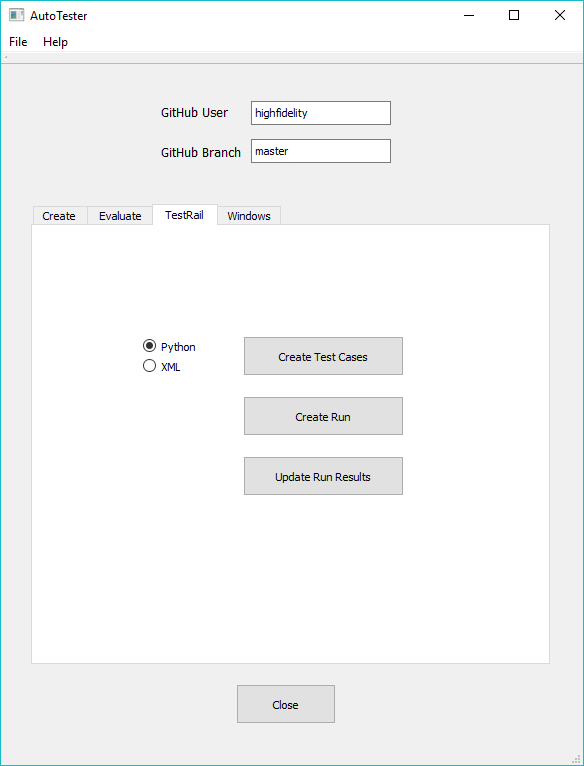This screenshot has width=584, height=766.
Task: Minimize the AutoTester window
Action: [469, 16]
